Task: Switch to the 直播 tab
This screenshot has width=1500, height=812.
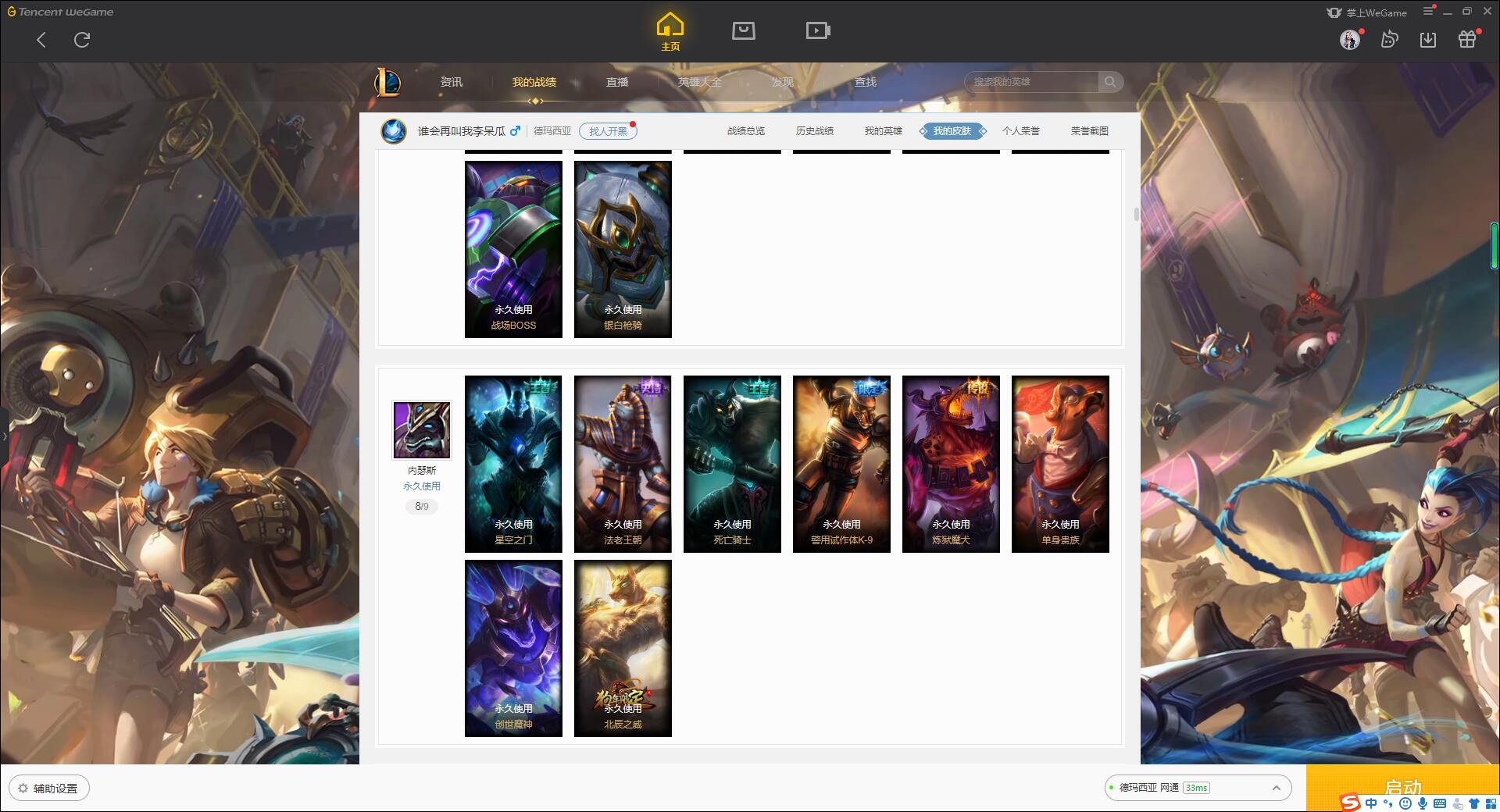Action: click(617, 82)
